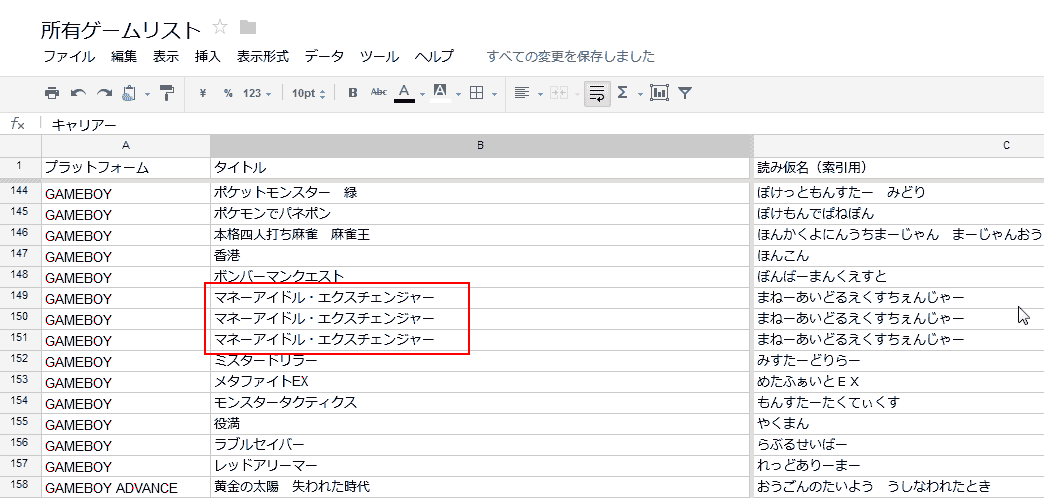Apply percent number format
This screenshot has width=1044, height=498.
[x=228, y=94]
